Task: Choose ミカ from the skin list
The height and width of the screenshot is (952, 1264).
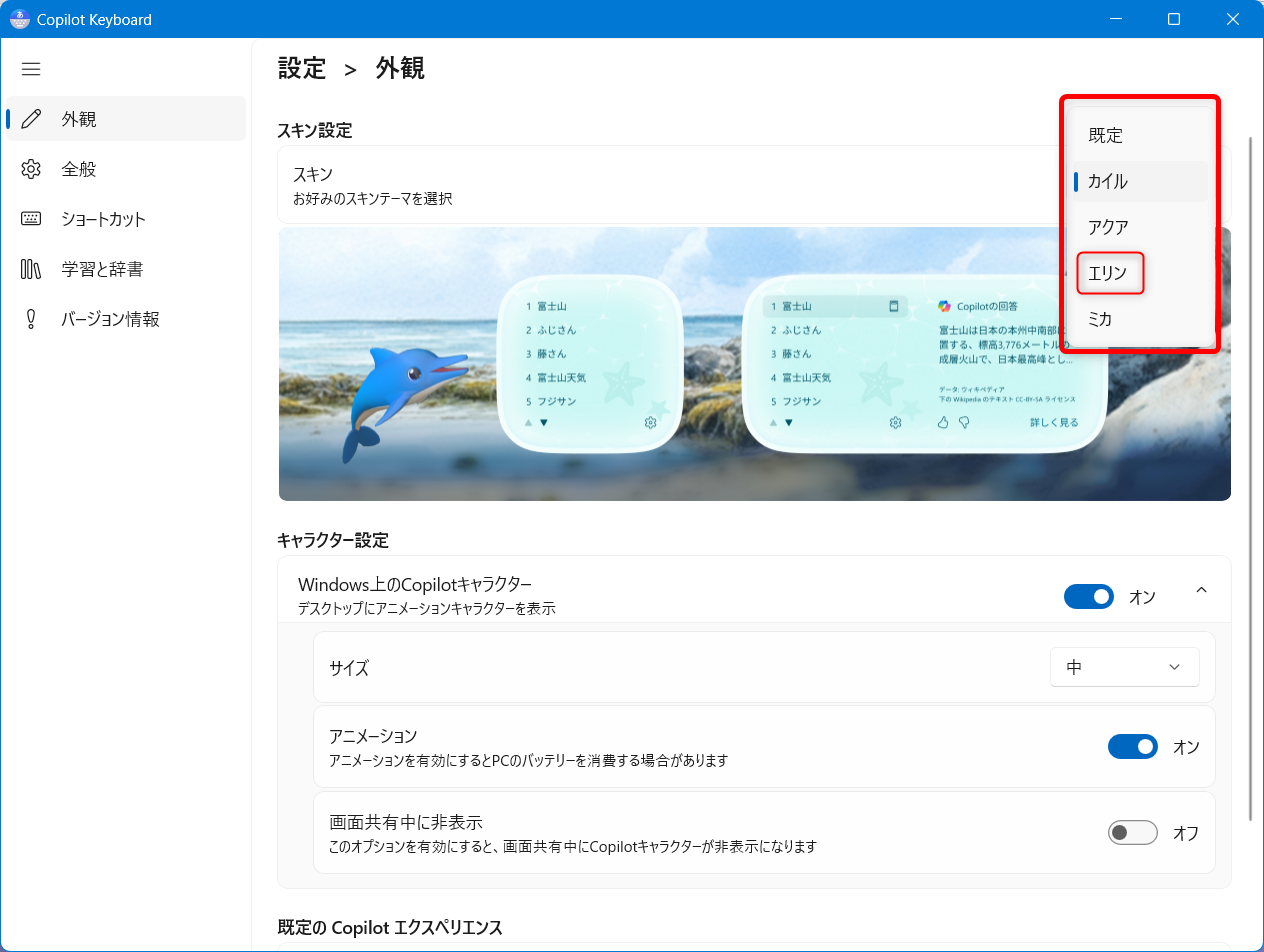Action: point(1141,319)
